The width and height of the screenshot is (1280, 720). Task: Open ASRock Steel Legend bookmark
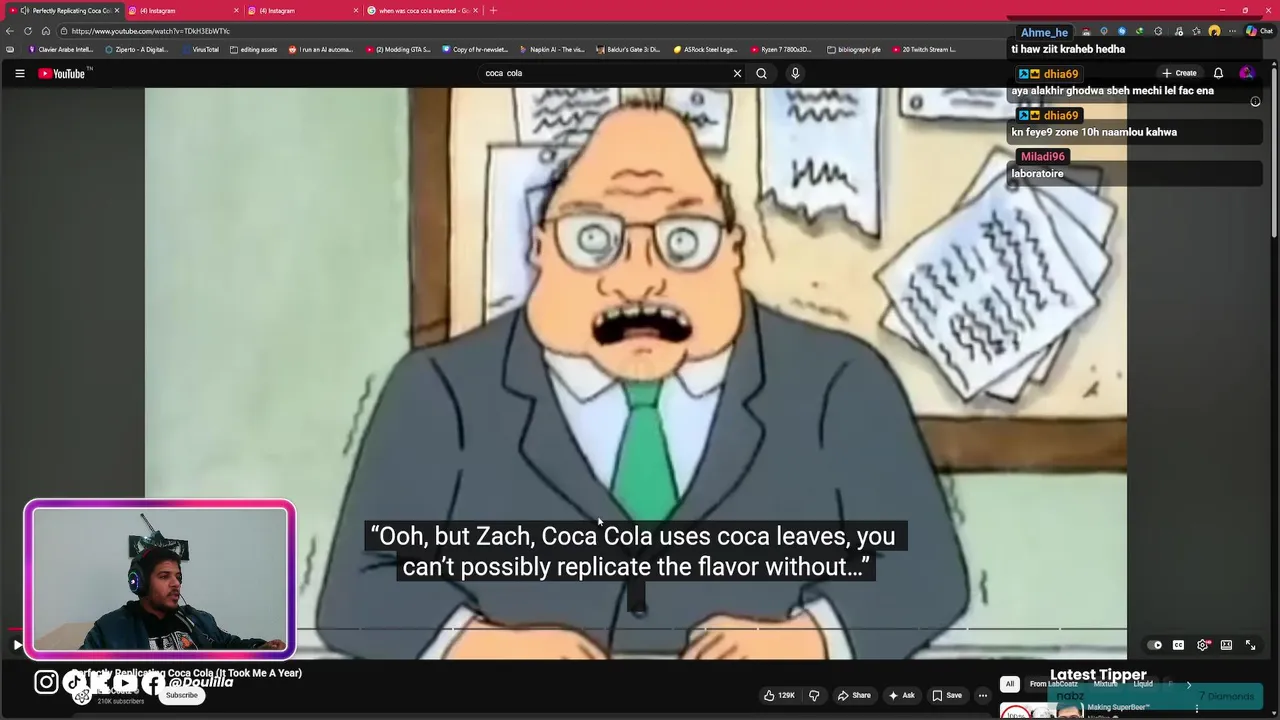coord(705,49)
